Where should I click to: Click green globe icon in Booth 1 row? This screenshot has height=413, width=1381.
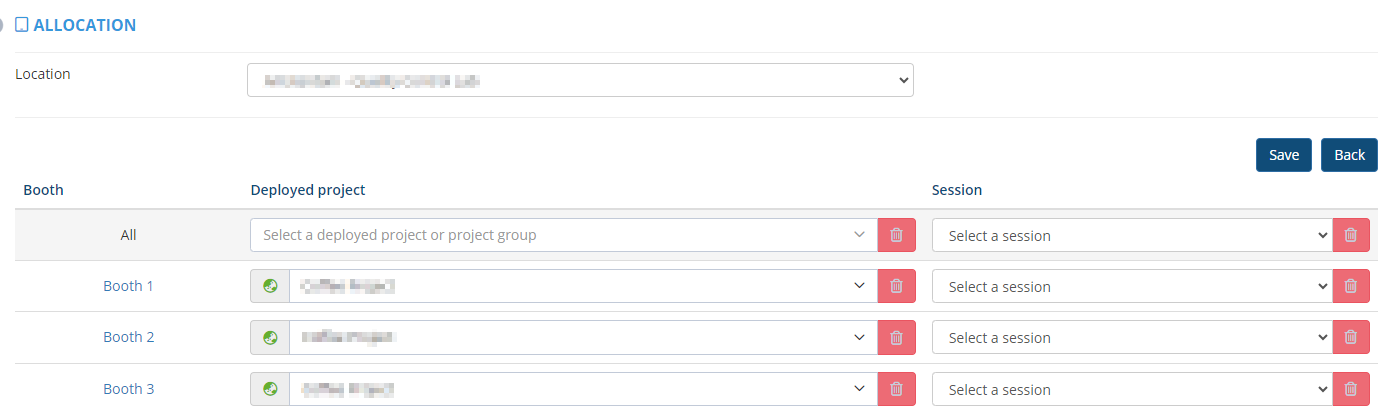coord(270,286)
